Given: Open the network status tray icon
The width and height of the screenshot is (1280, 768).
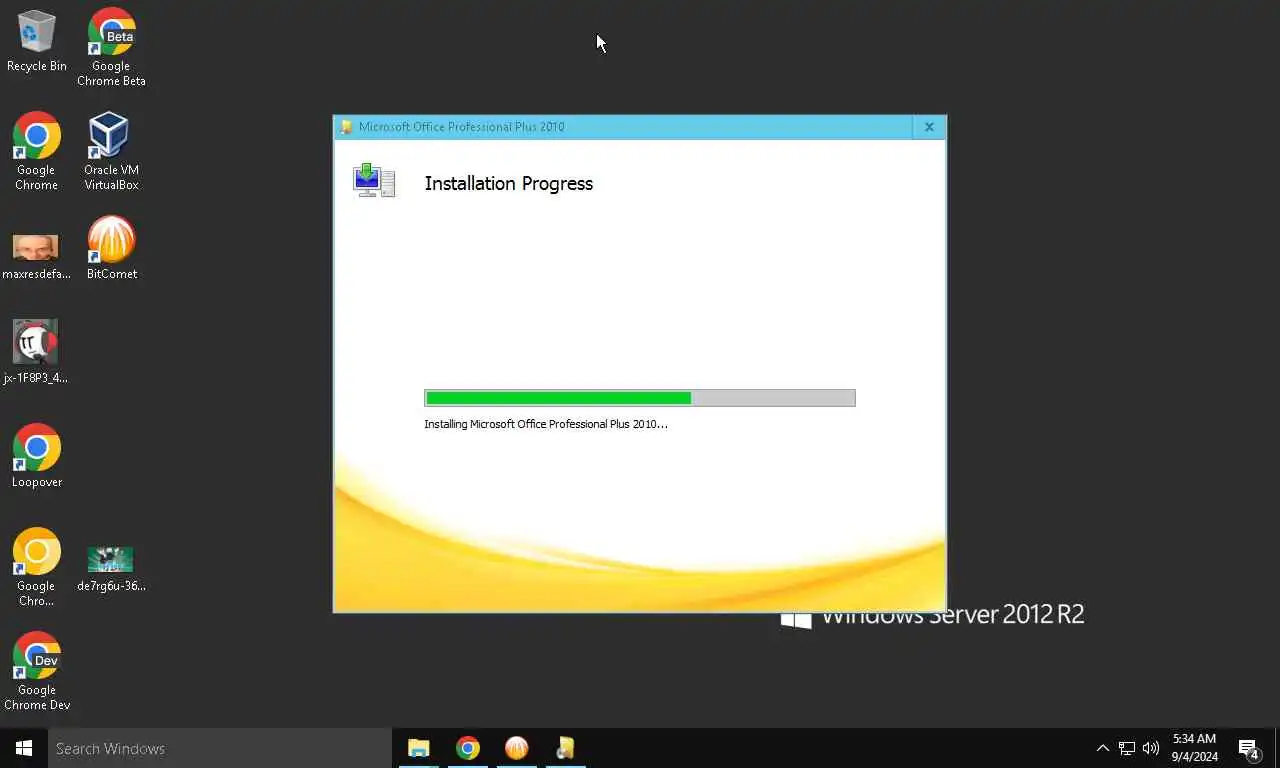Looking at the screenshot, I should (1127, 748).
